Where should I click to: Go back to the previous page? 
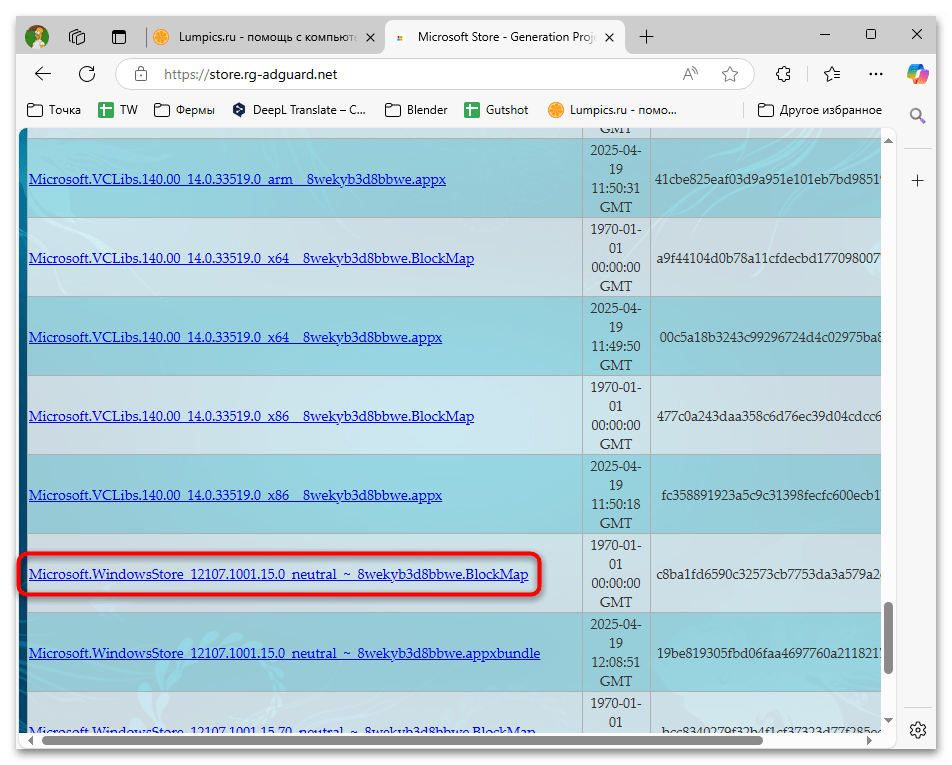point(43,74)
